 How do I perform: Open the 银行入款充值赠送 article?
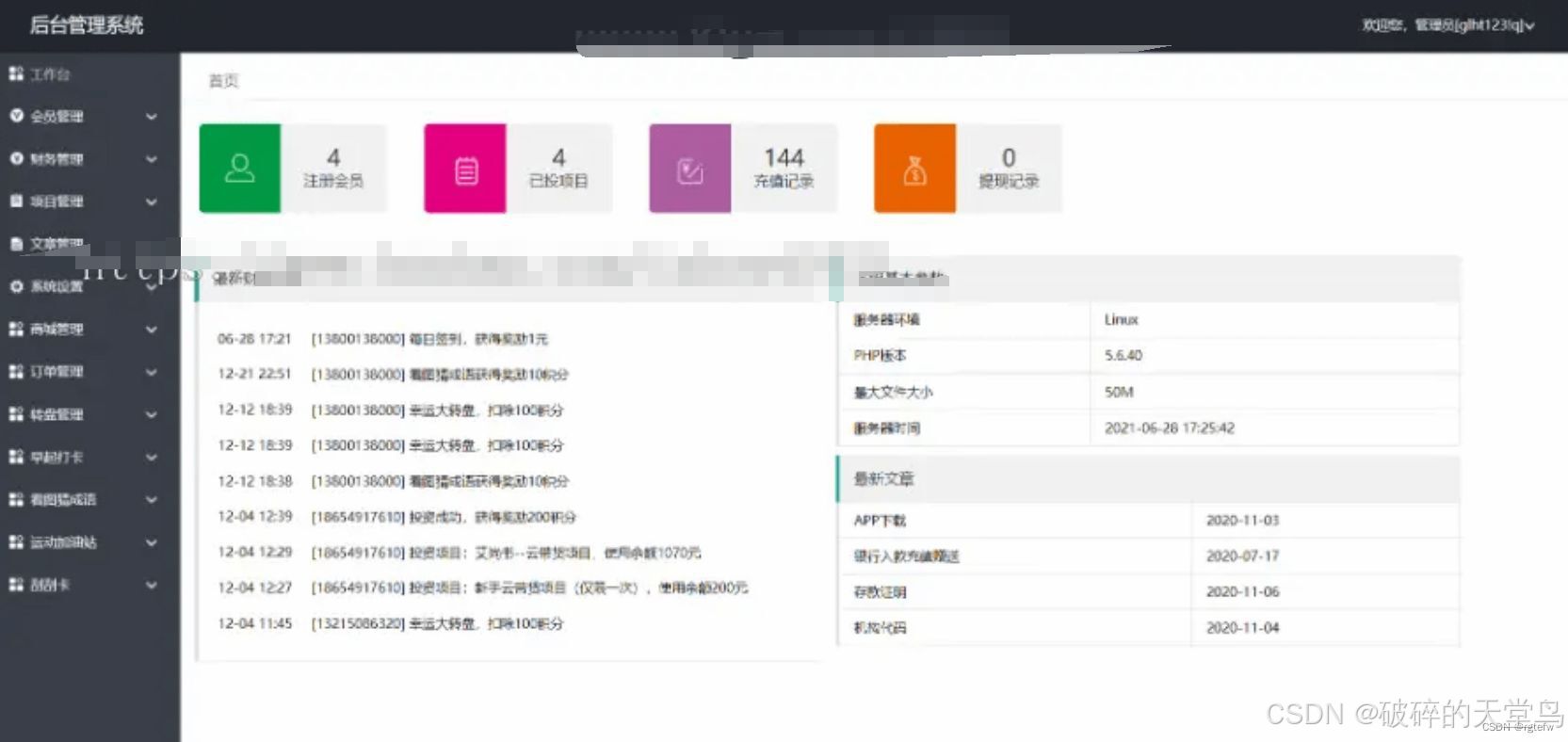point(906,556)
